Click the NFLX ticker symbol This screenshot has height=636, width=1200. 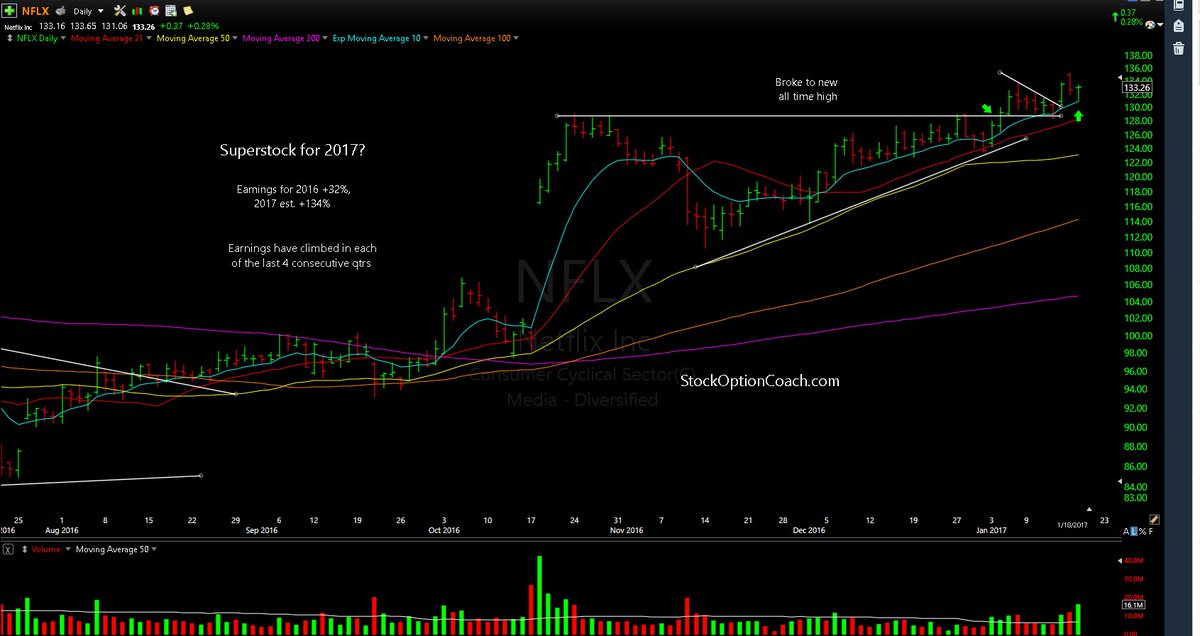tap(36, 11)
